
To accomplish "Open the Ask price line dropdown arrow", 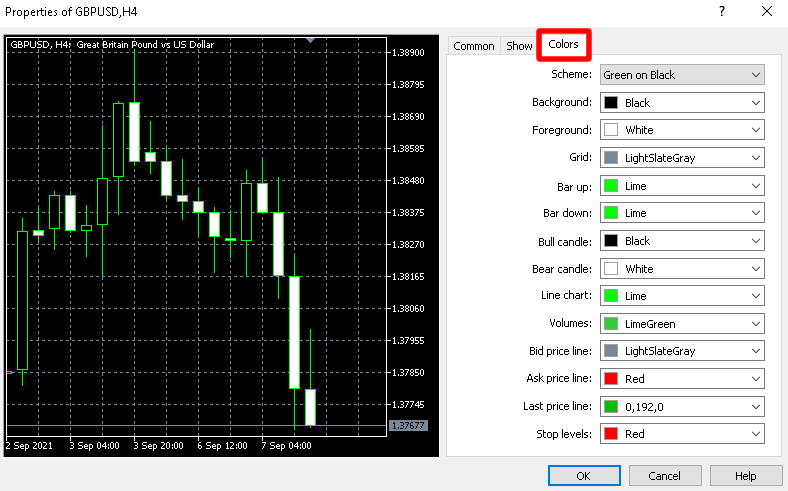I will point(755,379).
